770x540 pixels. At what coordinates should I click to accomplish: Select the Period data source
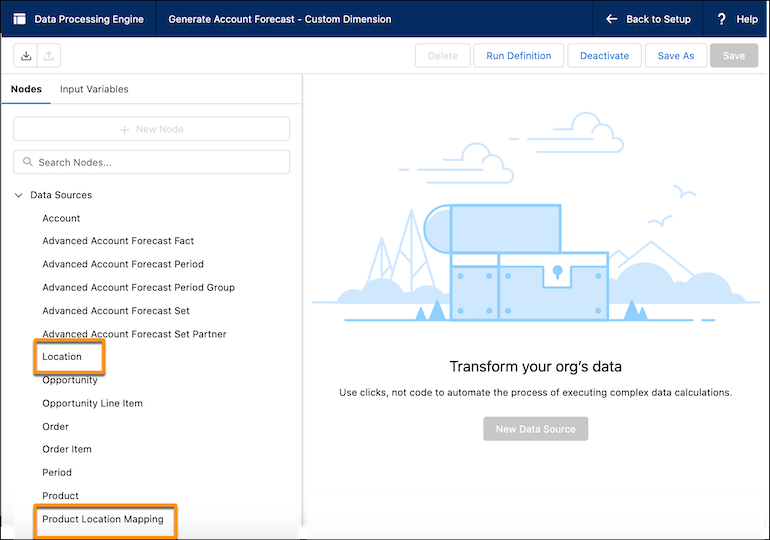[x=57, y=472]
